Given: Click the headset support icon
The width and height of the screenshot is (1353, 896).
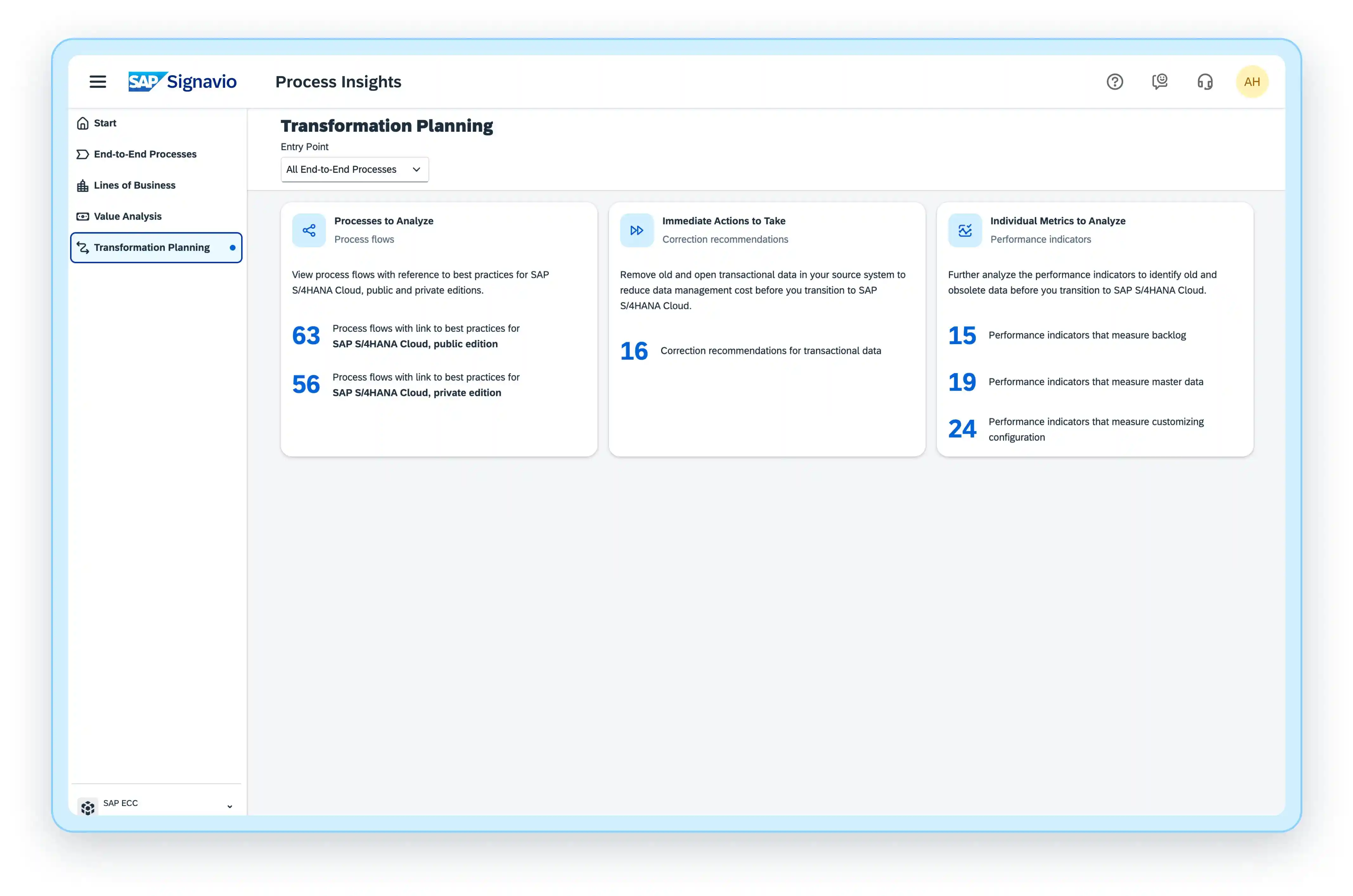Looking at the screenshot, I should coord(1205,82).
